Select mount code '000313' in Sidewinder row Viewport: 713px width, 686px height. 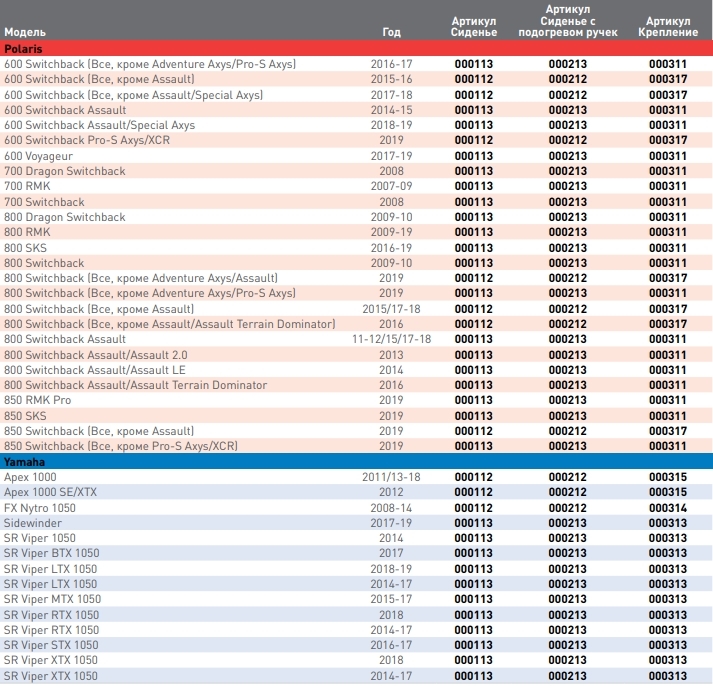pos(668,523)
